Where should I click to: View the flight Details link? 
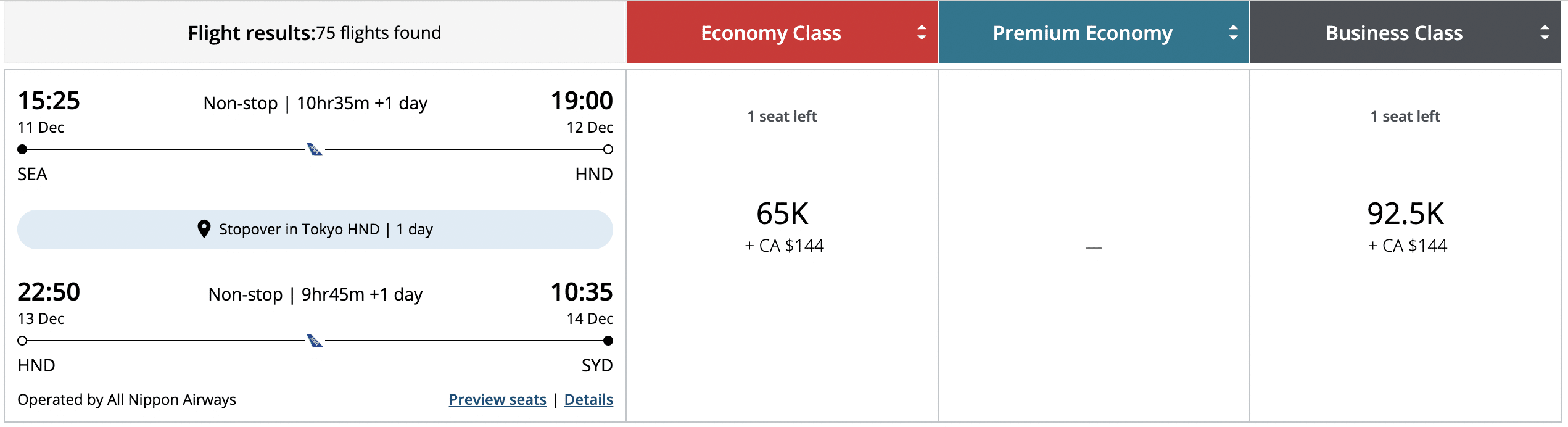pyautogui.click(x=588, y=400)
